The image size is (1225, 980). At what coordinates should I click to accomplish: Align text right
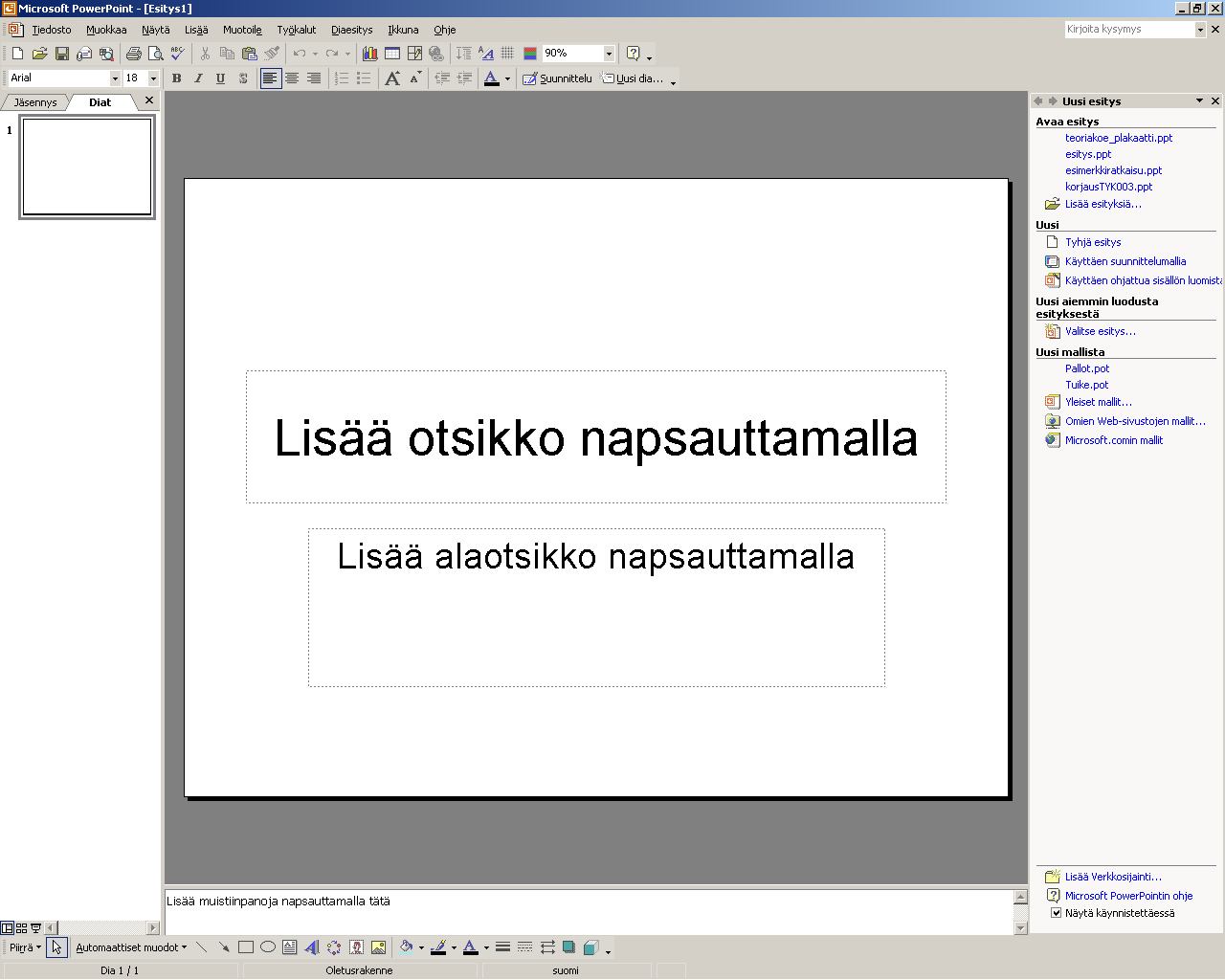tap(314, 78)
